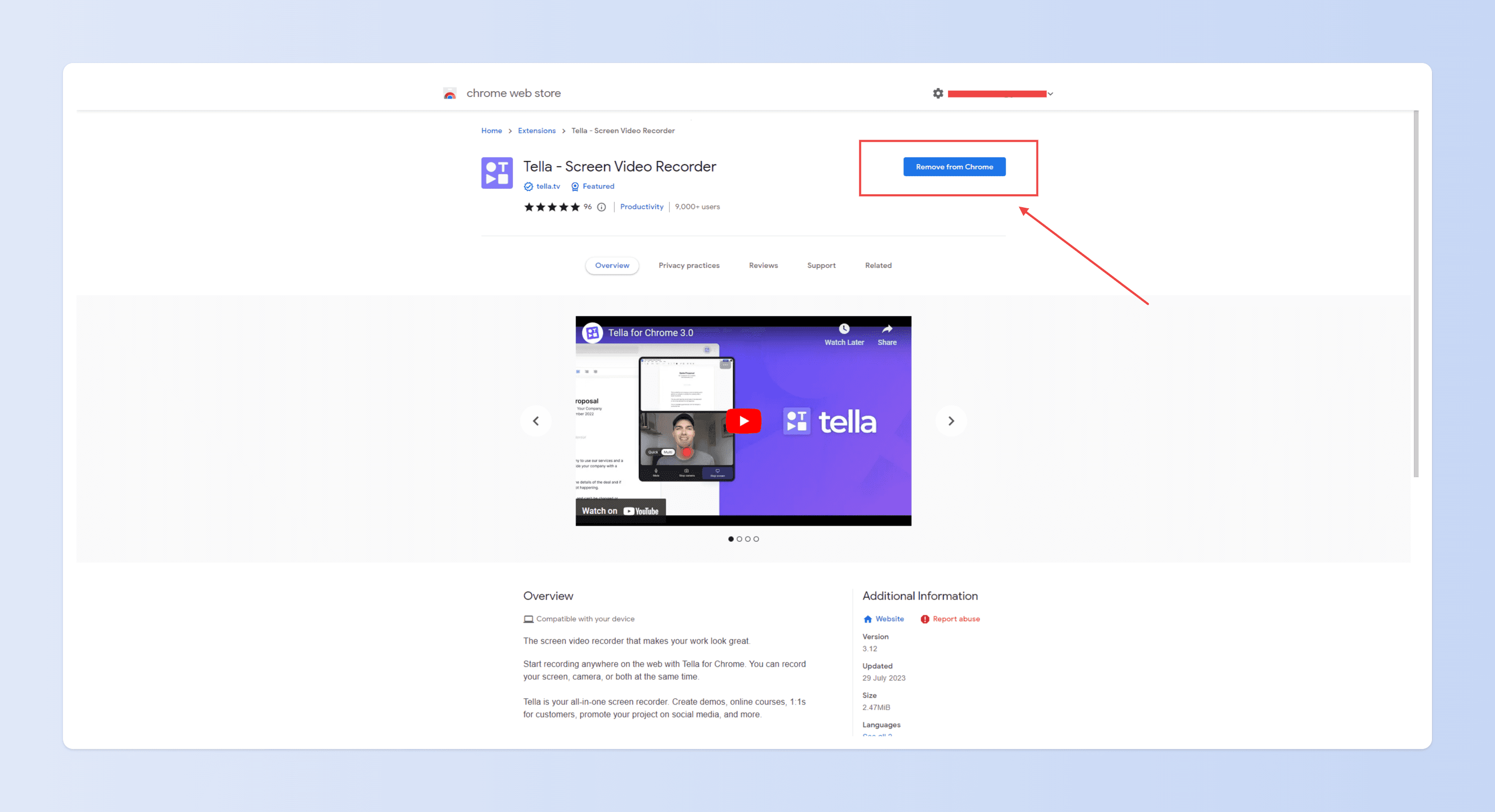Click the rating info circle icon
The height and width of the screenshot is (812, 1495).
[602, 207]
